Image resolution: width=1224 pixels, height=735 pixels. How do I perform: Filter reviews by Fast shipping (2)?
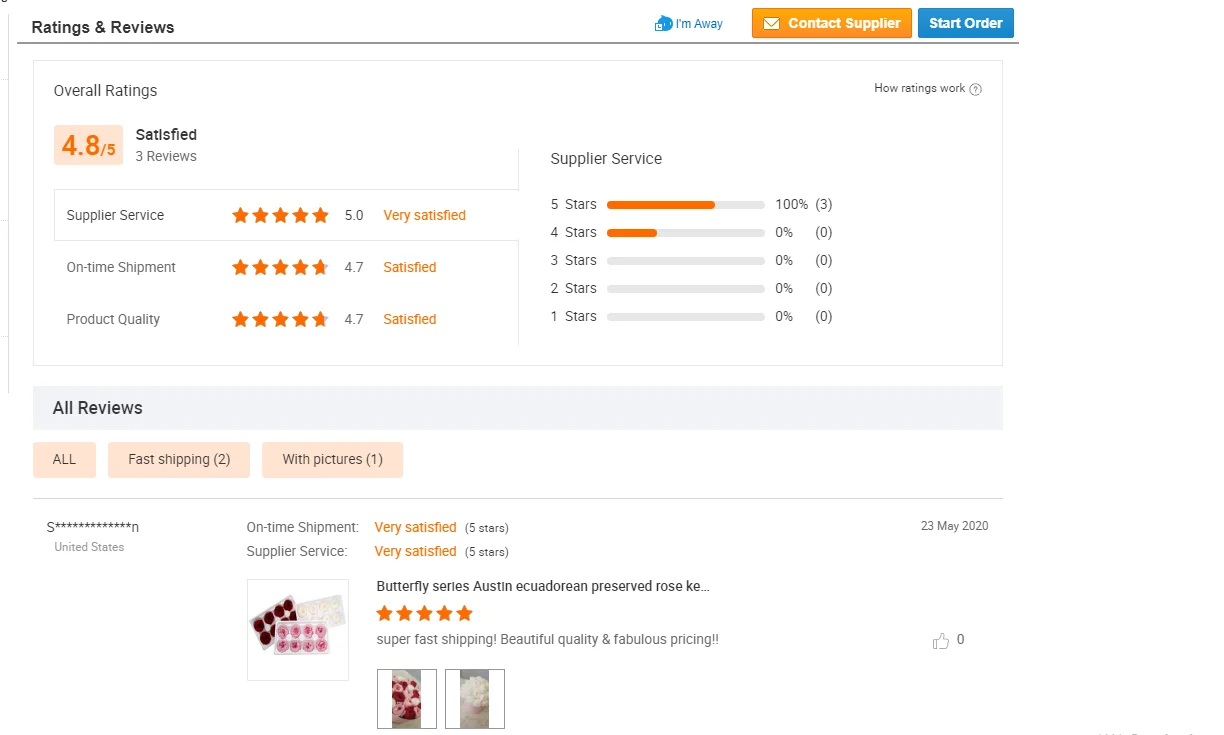(179, 460)
